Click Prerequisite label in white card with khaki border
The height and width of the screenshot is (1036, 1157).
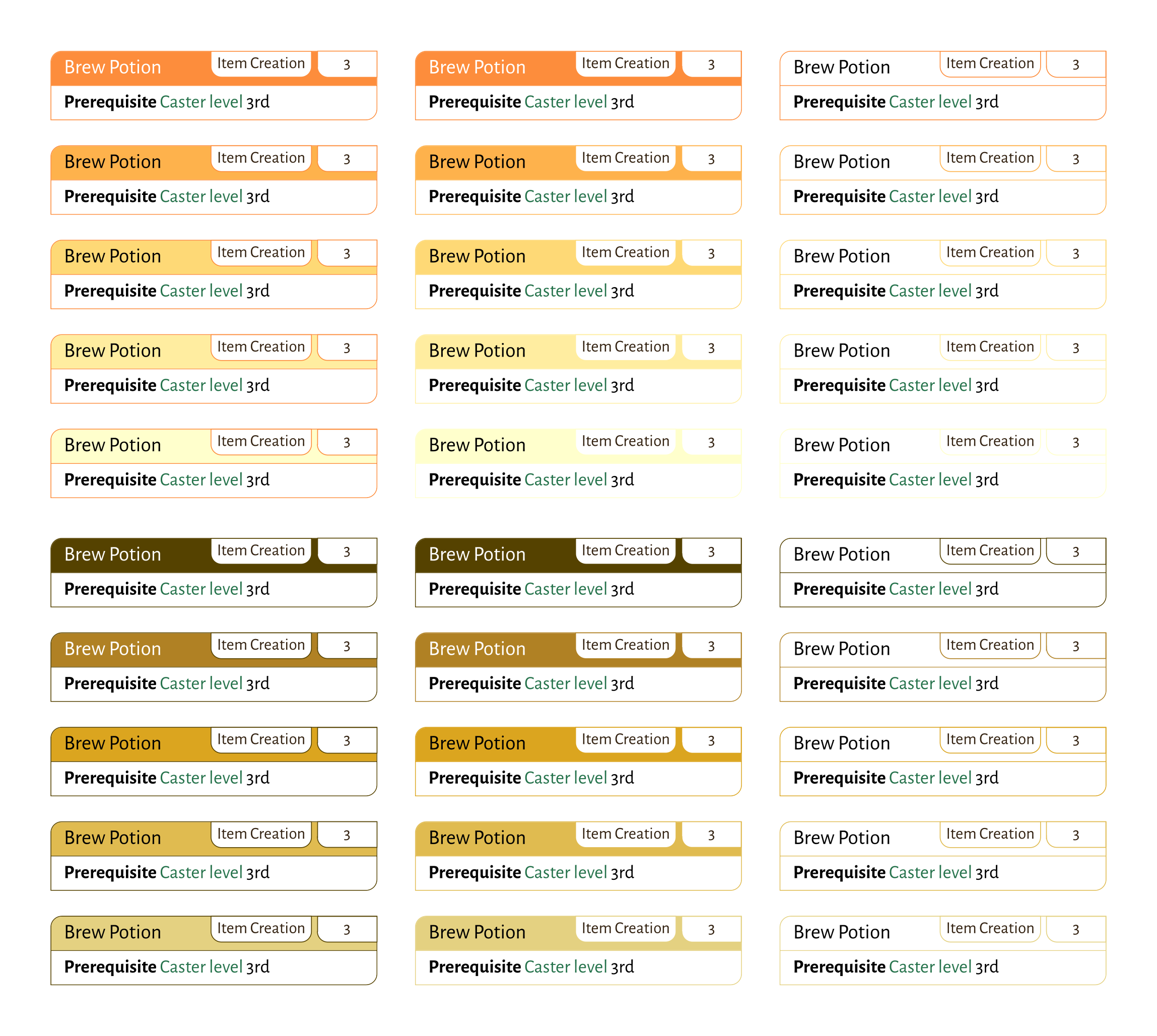click(839, 966)
